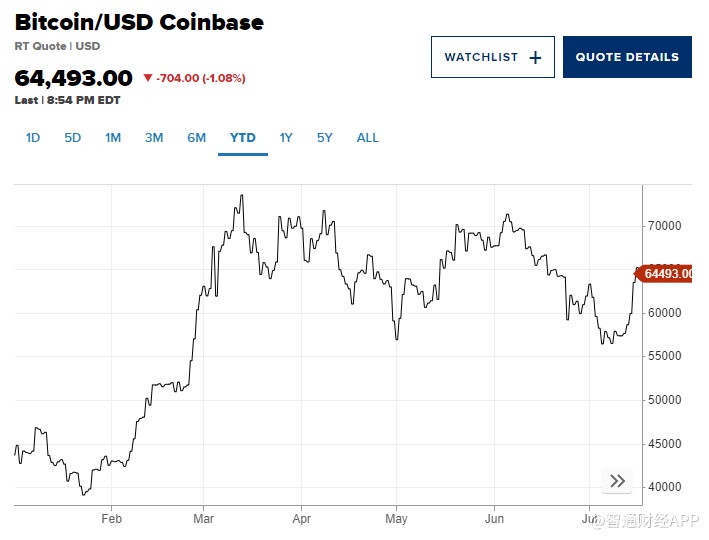Show ALL time price history

(368, 138)
